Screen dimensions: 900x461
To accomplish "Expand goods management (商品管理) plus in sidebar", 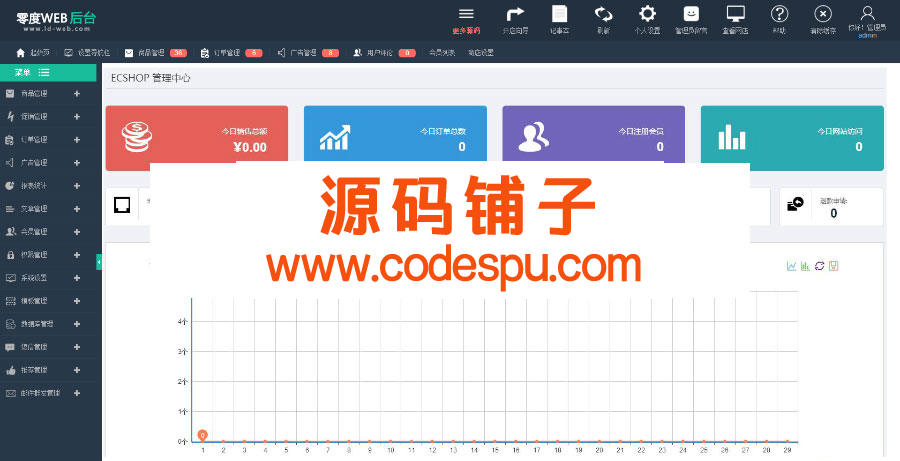I will tap(77, 94).
